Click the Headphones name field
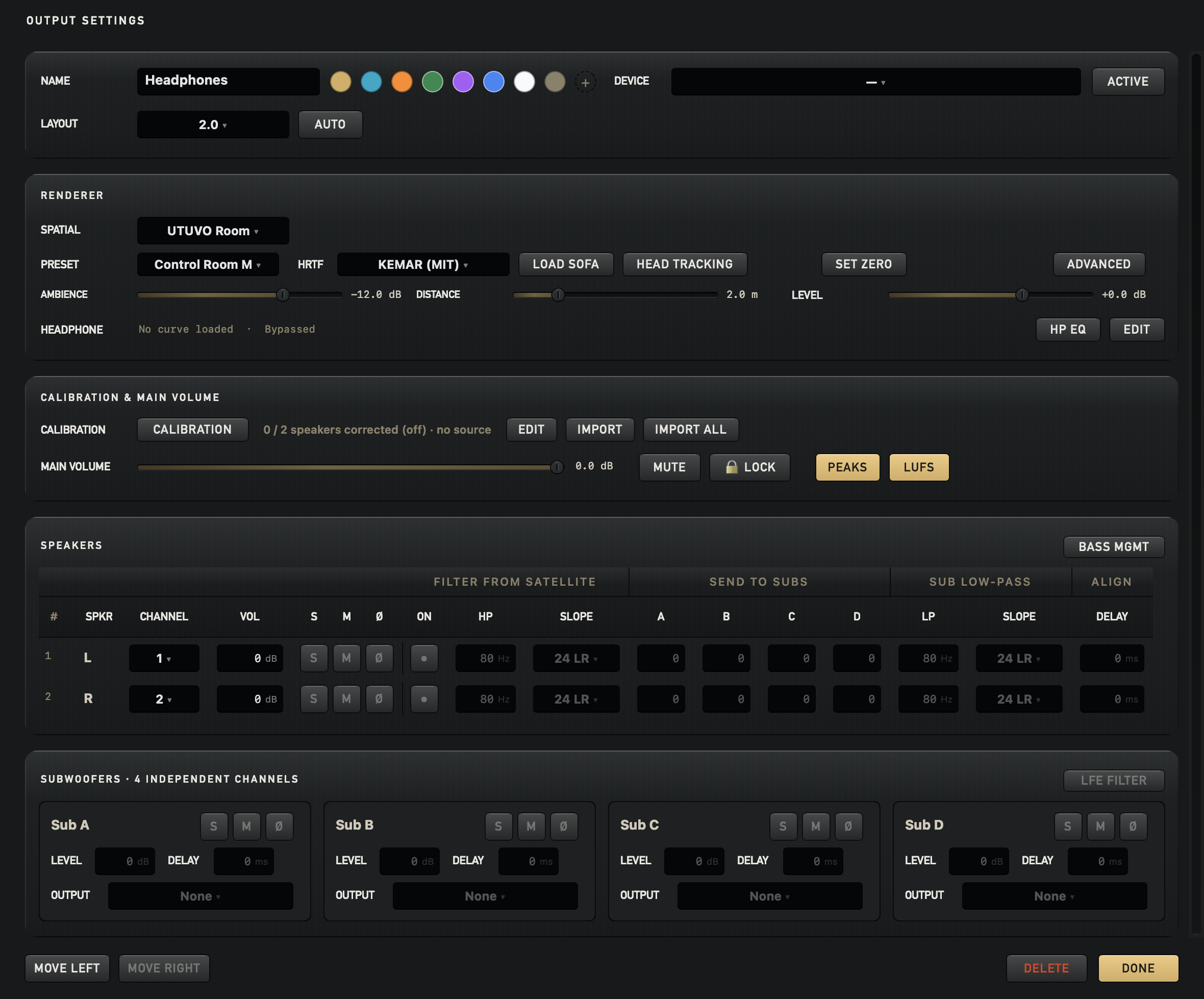This screenshot has height=999, width=1204. [228, 82]
